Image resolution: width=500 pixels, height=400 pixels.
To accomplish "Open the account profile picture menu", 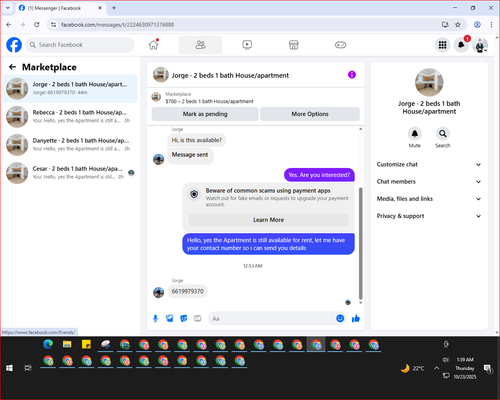I will point(480,45).
